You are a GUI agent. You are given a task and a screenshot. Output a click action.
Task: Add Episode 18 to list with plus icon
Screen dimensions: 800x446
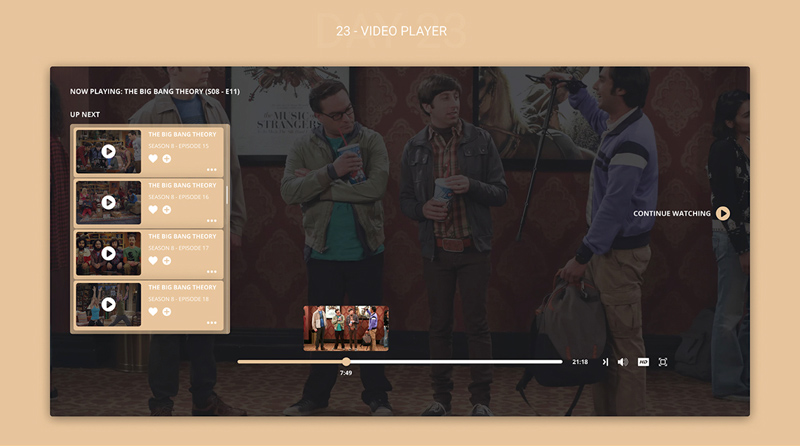tap(167, 312)
